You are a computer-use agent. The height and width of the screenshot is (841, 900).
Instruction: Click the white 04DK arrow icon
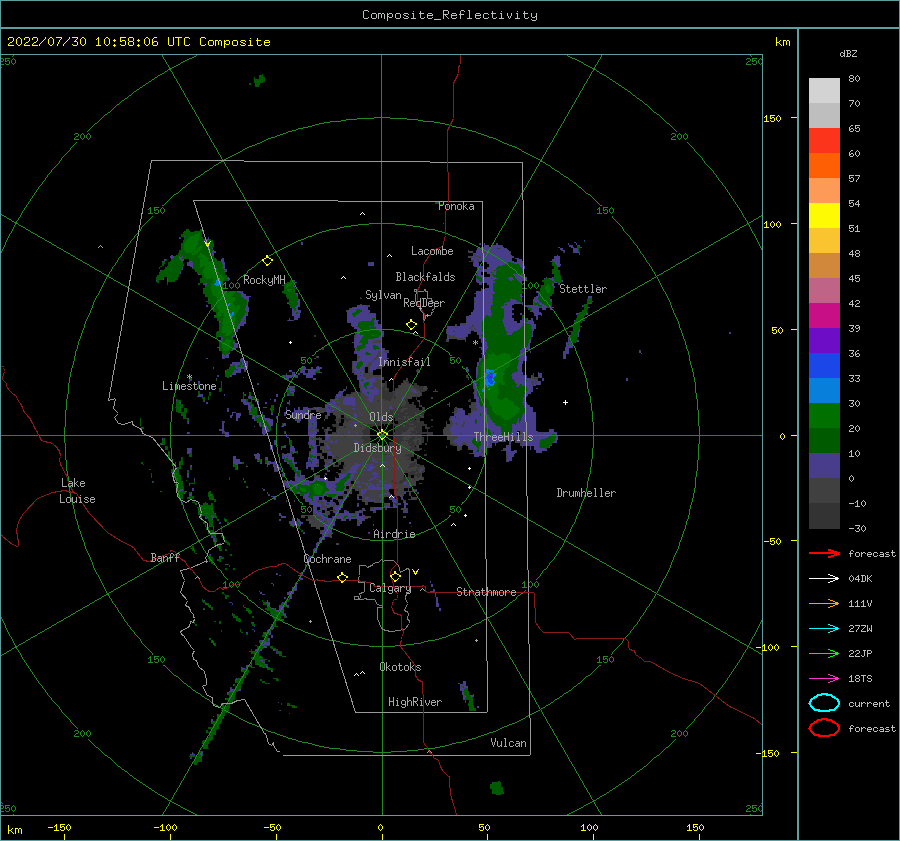(x=824, y=579)
